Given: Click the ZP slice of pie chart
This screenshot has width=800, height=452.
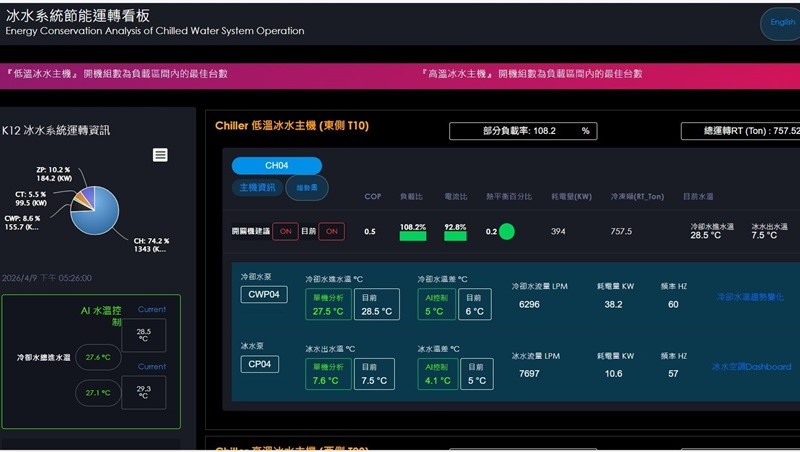Looking at the screenshot, I should click(87, 192).
